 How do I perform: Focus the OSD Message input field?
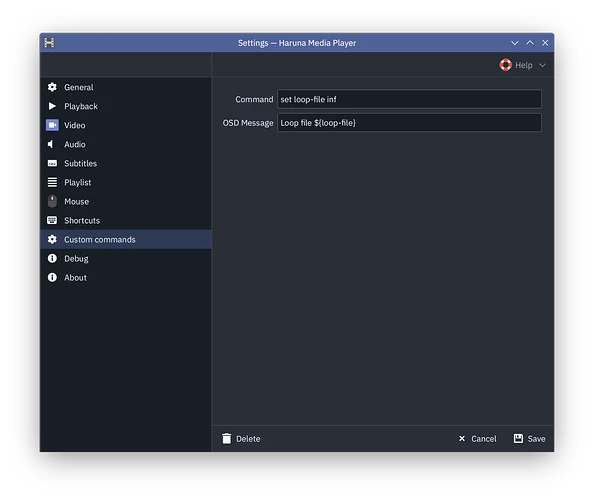click(409, 123)
